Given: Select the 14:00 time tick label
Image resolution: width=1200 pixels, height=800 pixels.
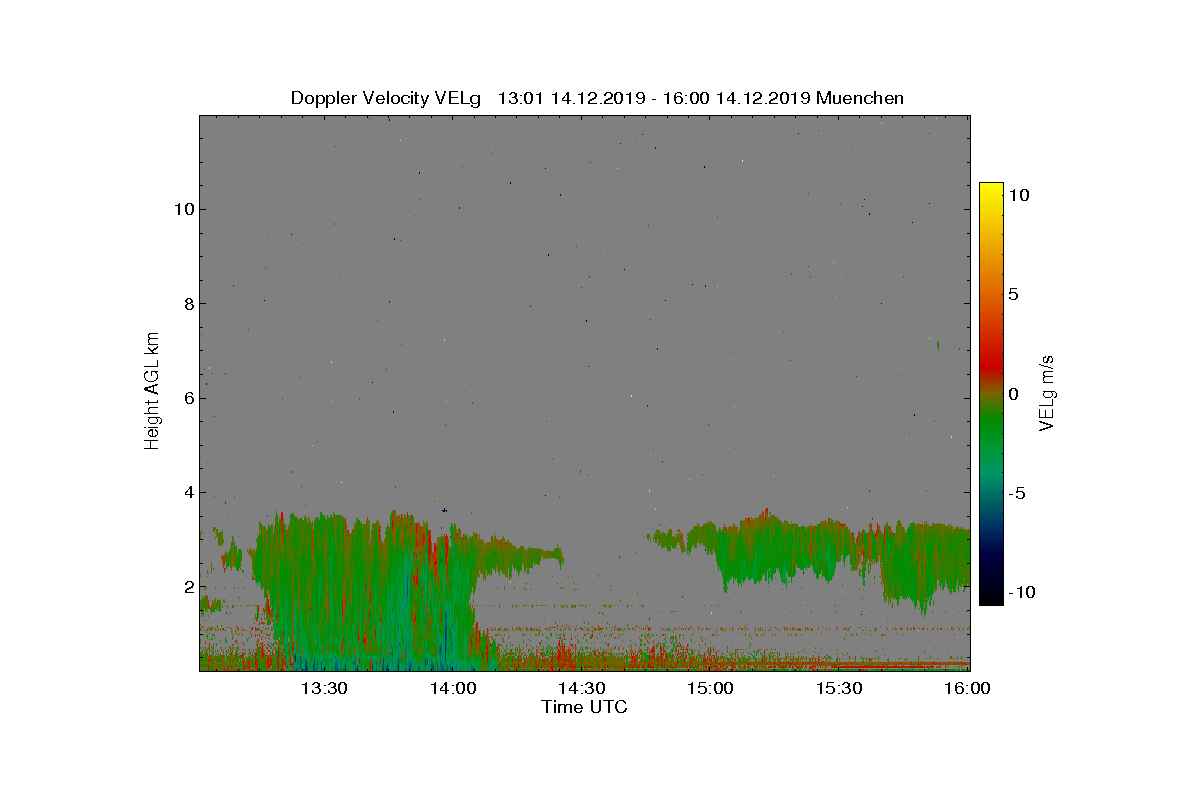Looking at the screenshot, I should (x=453, y=688).
